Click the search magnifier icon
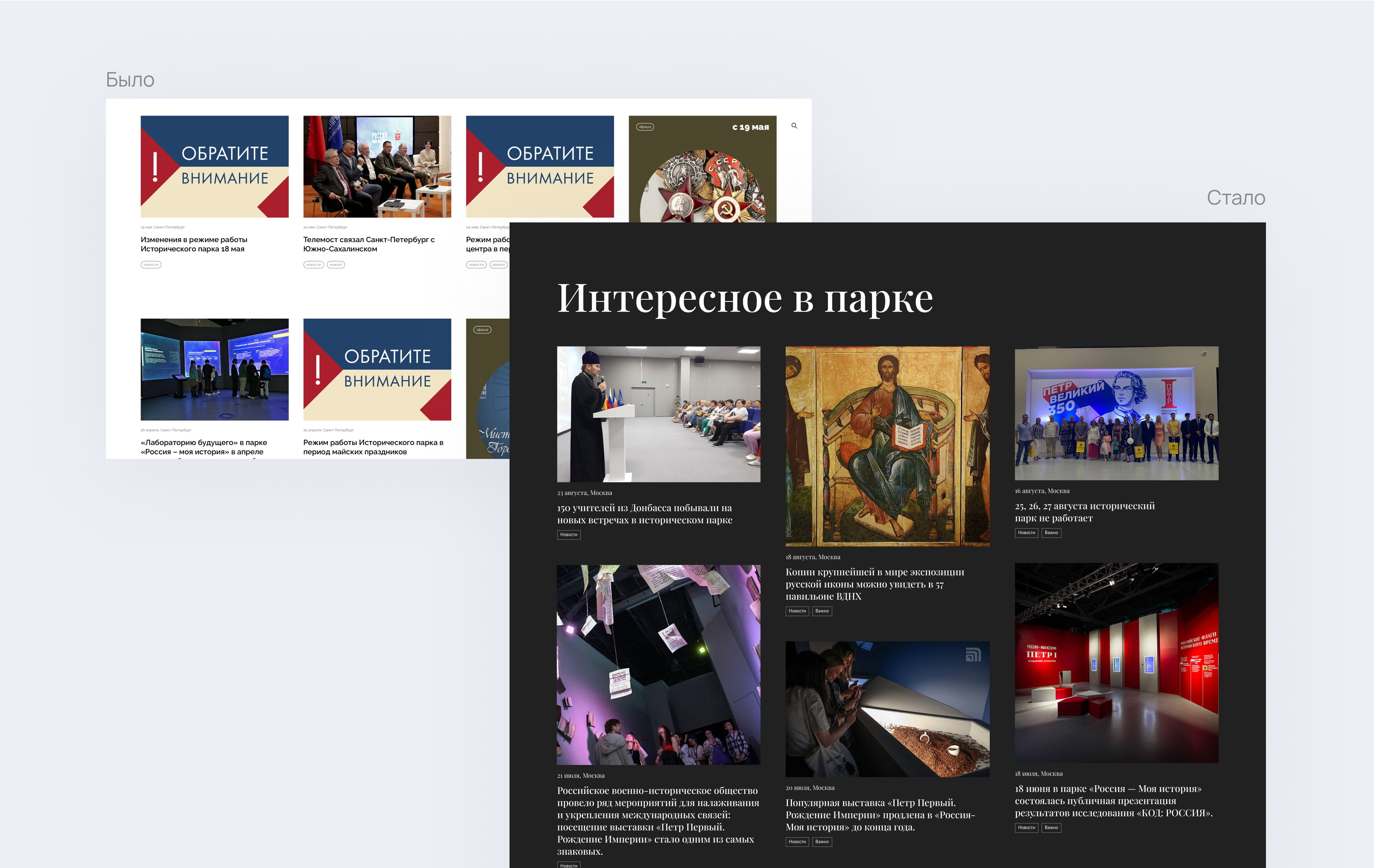 click(x=794, y=126)
